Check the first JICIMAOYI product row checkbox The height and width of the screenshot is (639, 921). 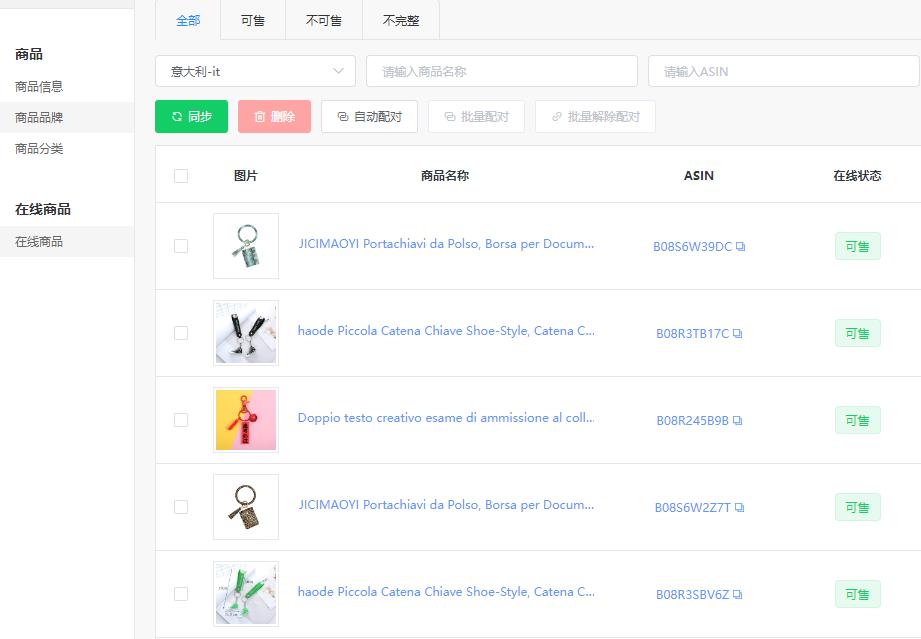point(181,246)
